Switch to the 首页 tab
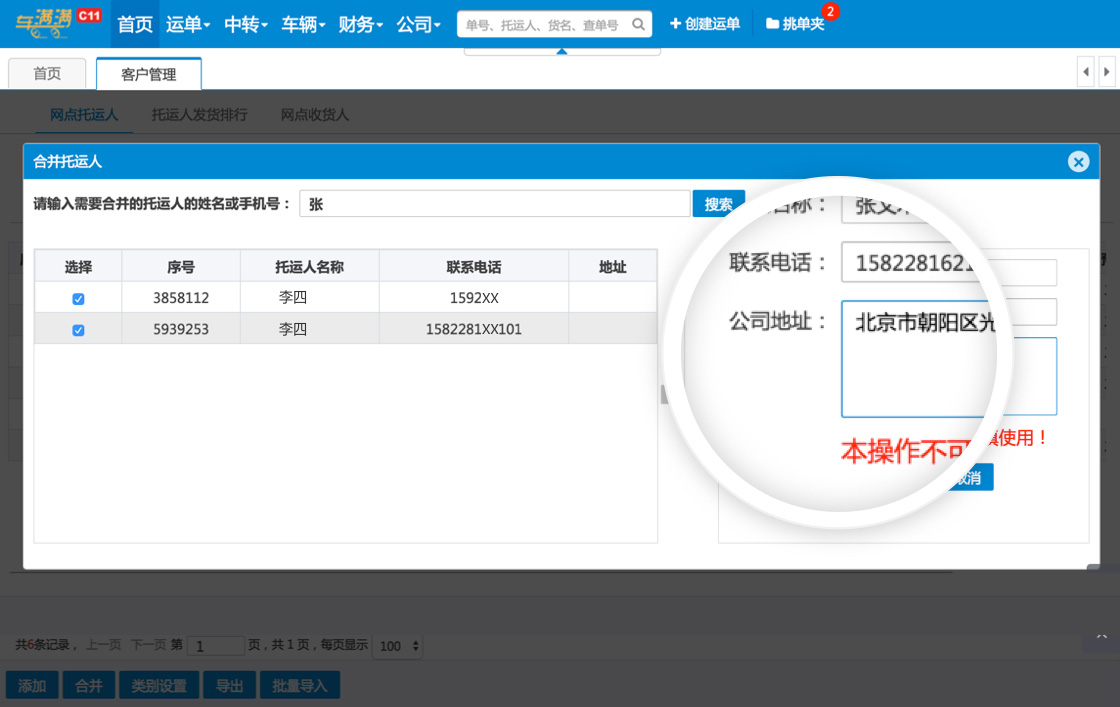The image size is (1120, 707). pyautogui.click(x=47, y=74)
